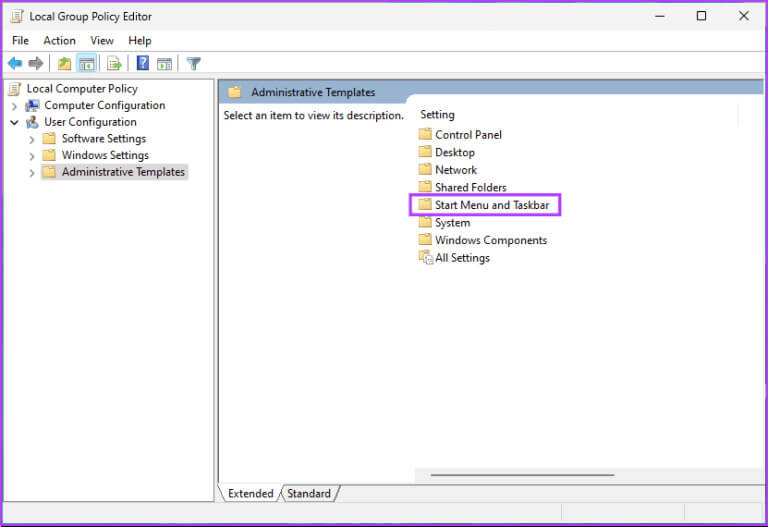Click the Shared Folders folder icon
768x527 pixels.
click(x=425, y=187)
